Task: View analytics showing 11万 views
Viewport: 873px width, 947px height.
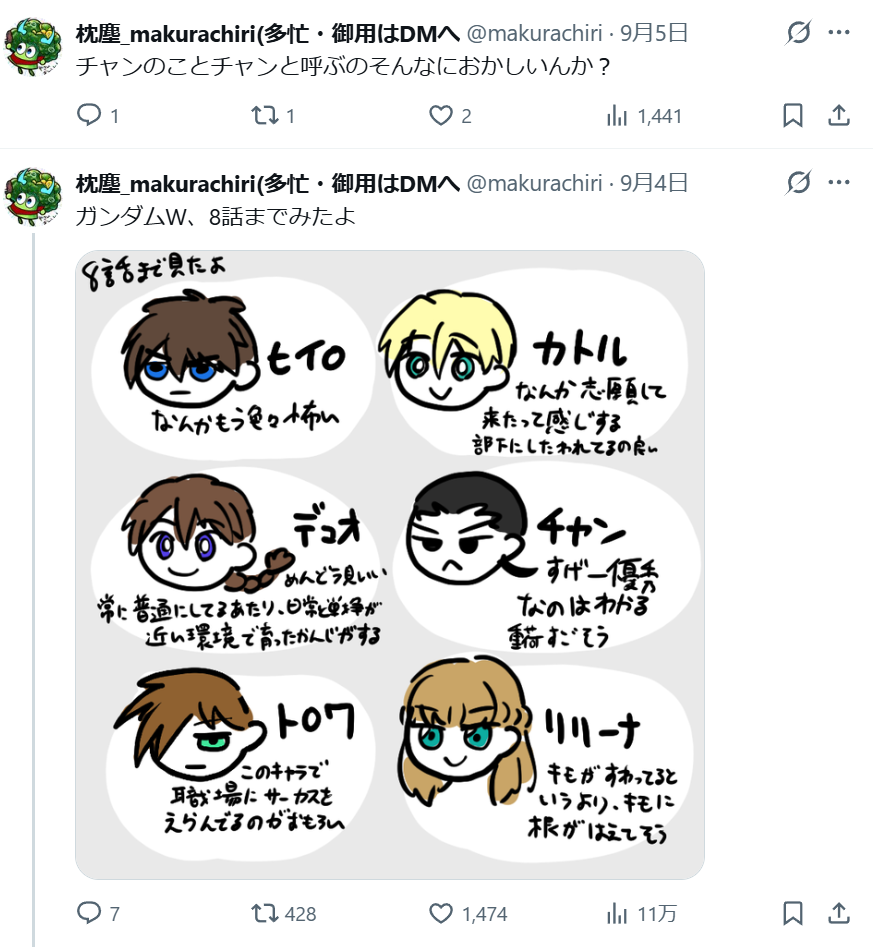Action: [x=641, y=913]
